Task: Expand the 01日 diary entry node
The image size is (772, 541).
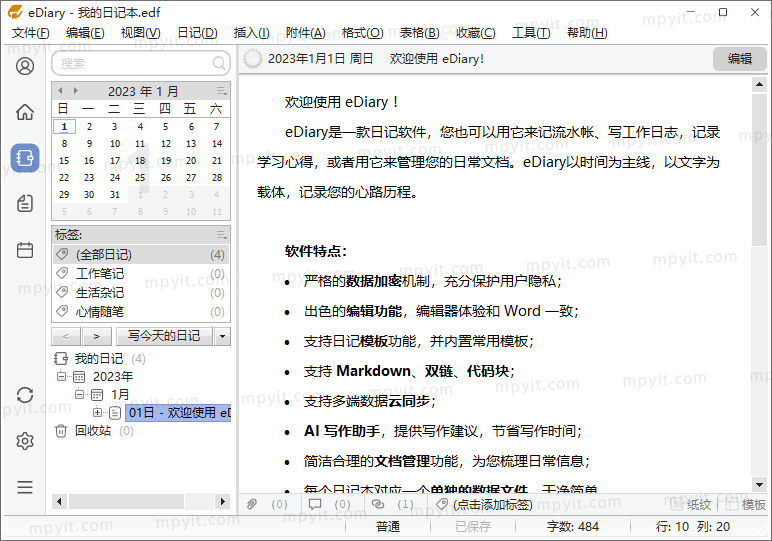Action: (97, 413)
